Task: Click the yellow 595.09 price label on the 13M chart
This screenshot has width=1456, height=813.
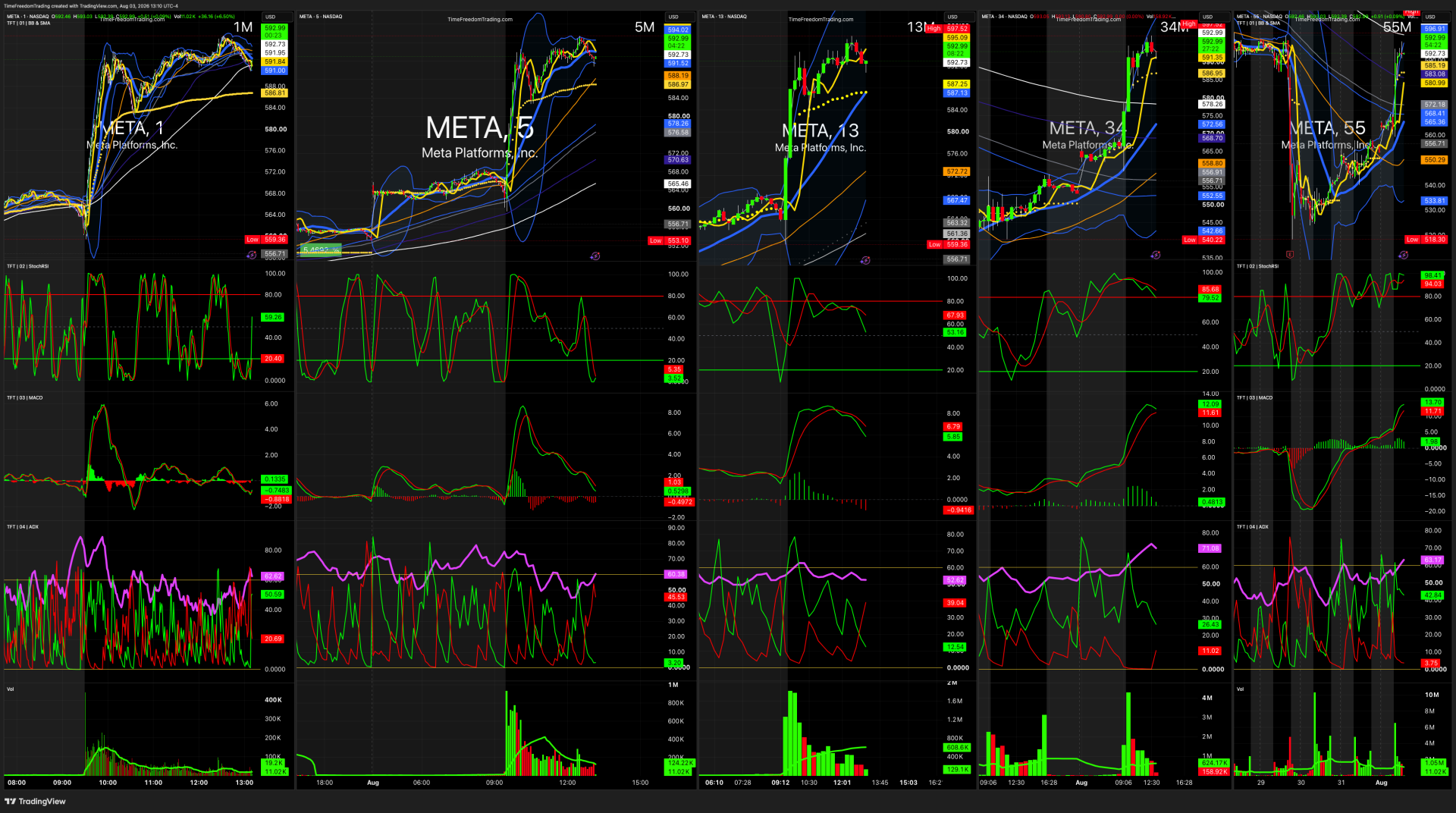Action: pos(957,38)
